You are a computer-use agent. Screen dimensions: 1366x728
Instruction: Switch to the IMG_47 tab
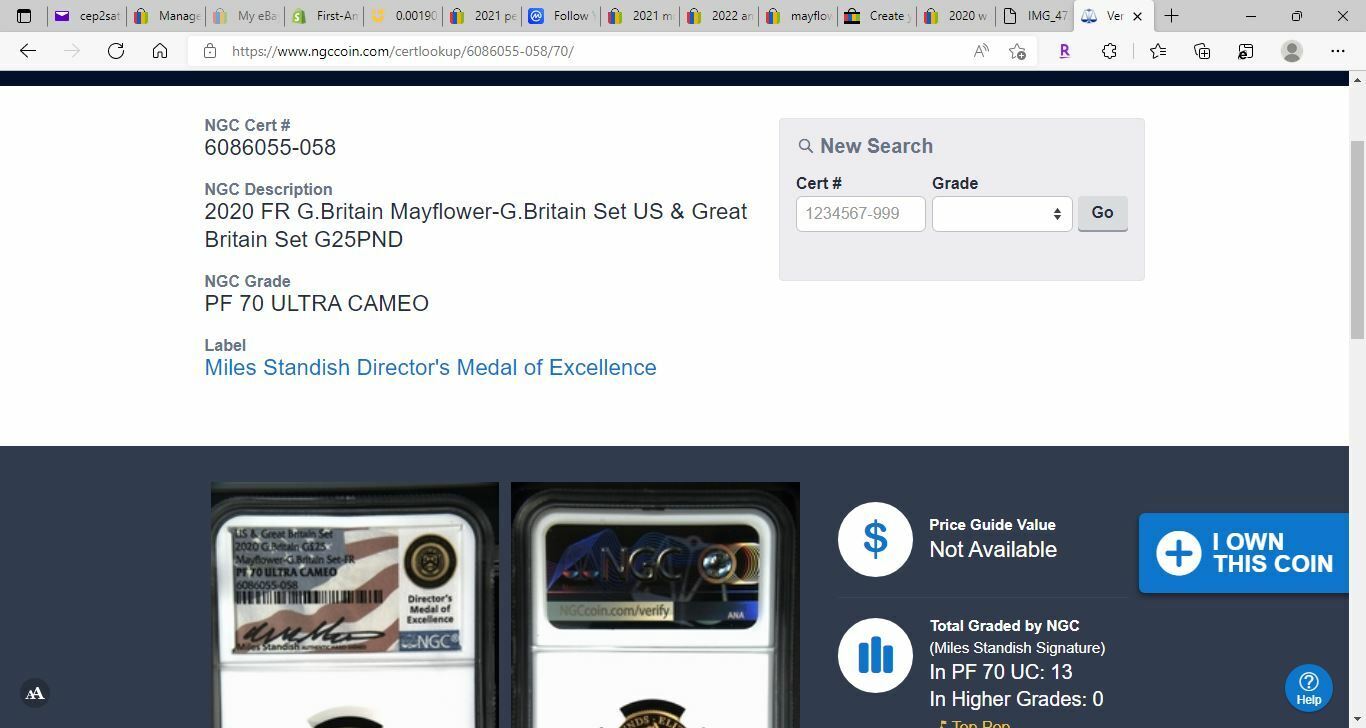point(1036,16)
